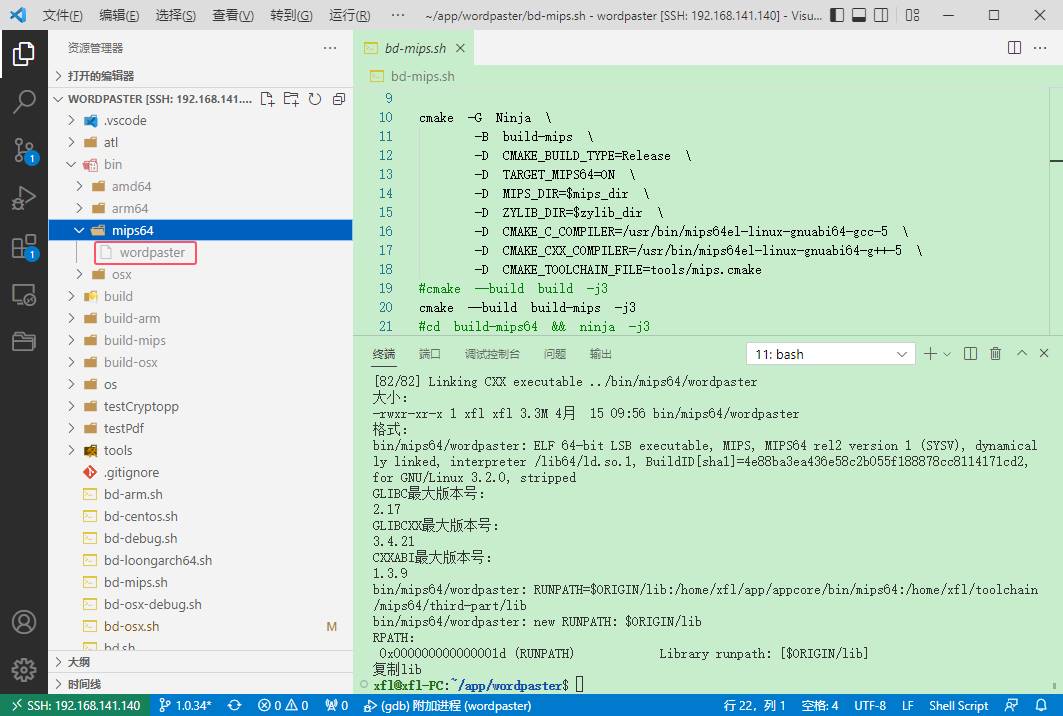Expand the build-mips folder

134,340
